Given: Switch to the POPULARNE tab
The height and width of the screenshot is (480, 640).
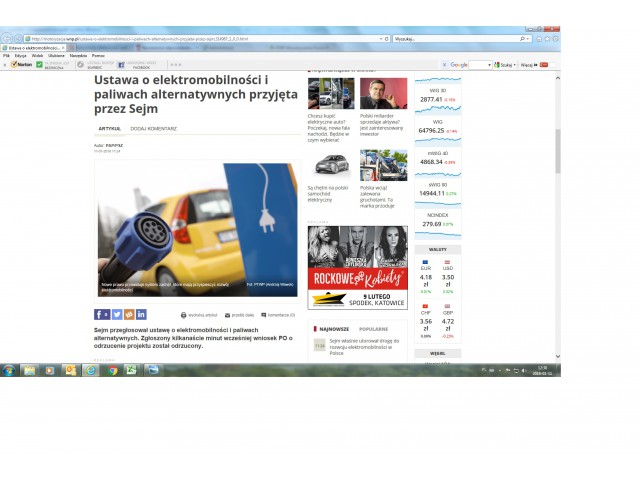Looking at the screenshot, I should 373,328.
